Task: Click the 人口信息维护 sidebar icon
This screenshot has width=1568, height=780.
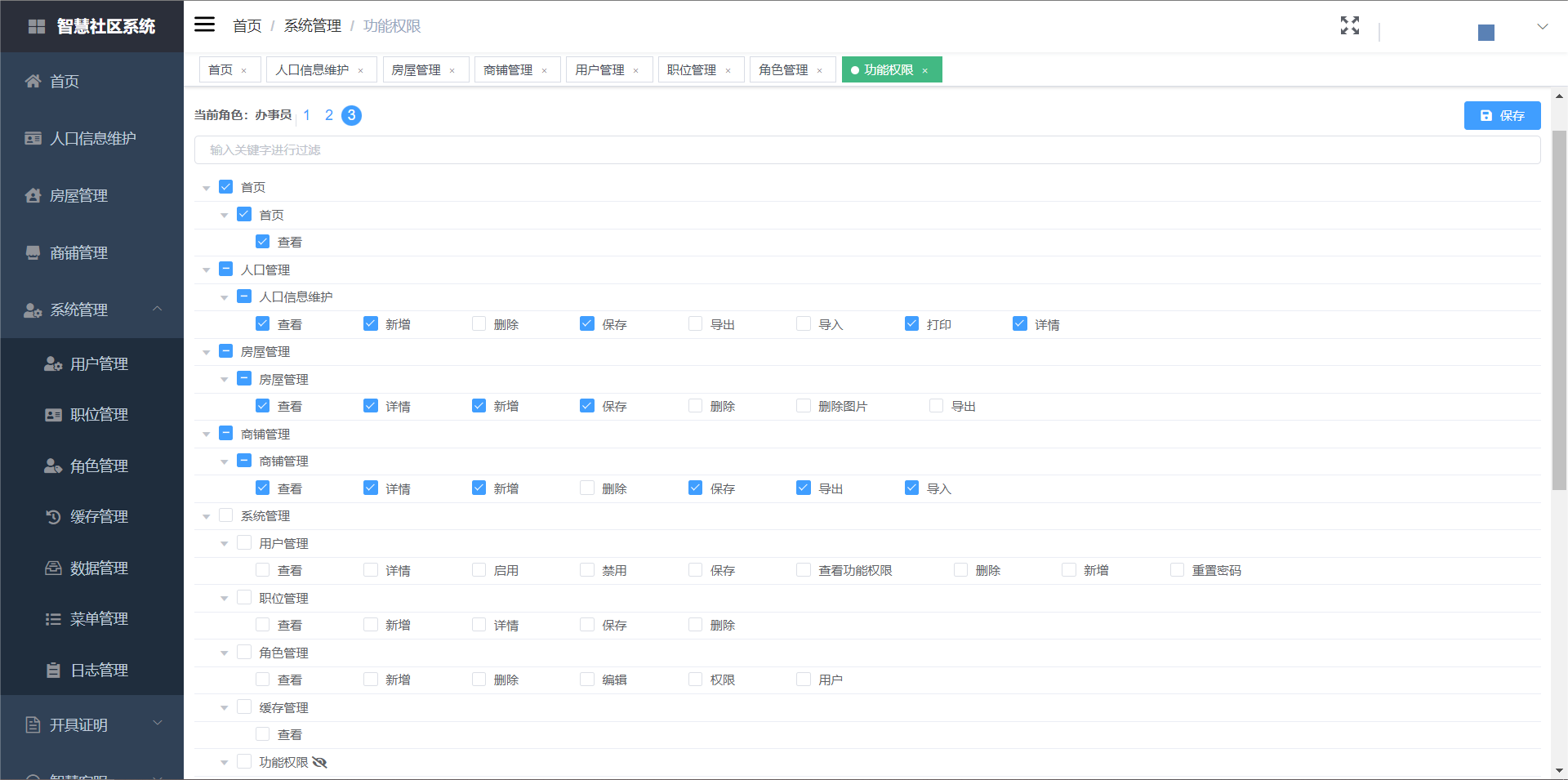Action: [x=33, y=138]
